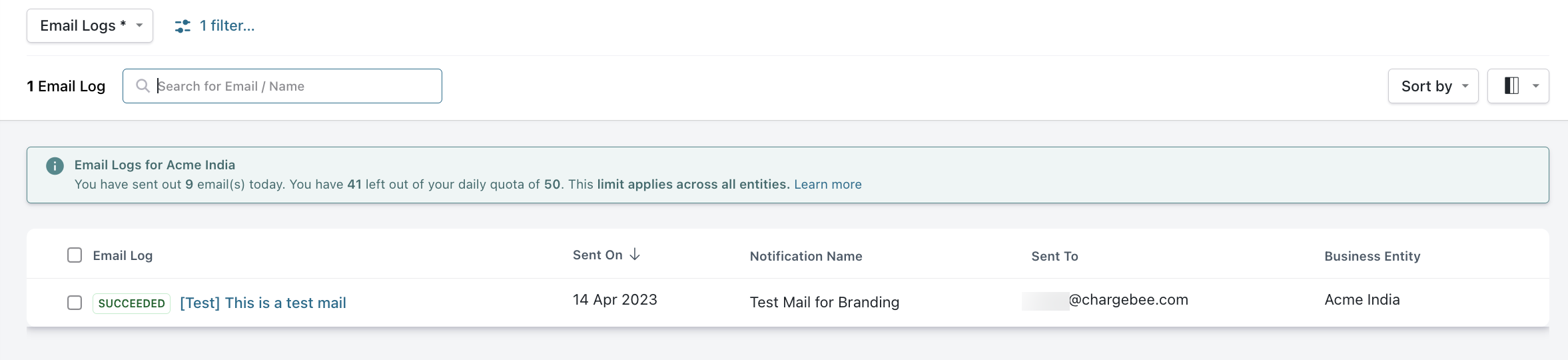Screen dimensions: 1568x360
Task: Click the column layout icon
Action: (1511, 86)
